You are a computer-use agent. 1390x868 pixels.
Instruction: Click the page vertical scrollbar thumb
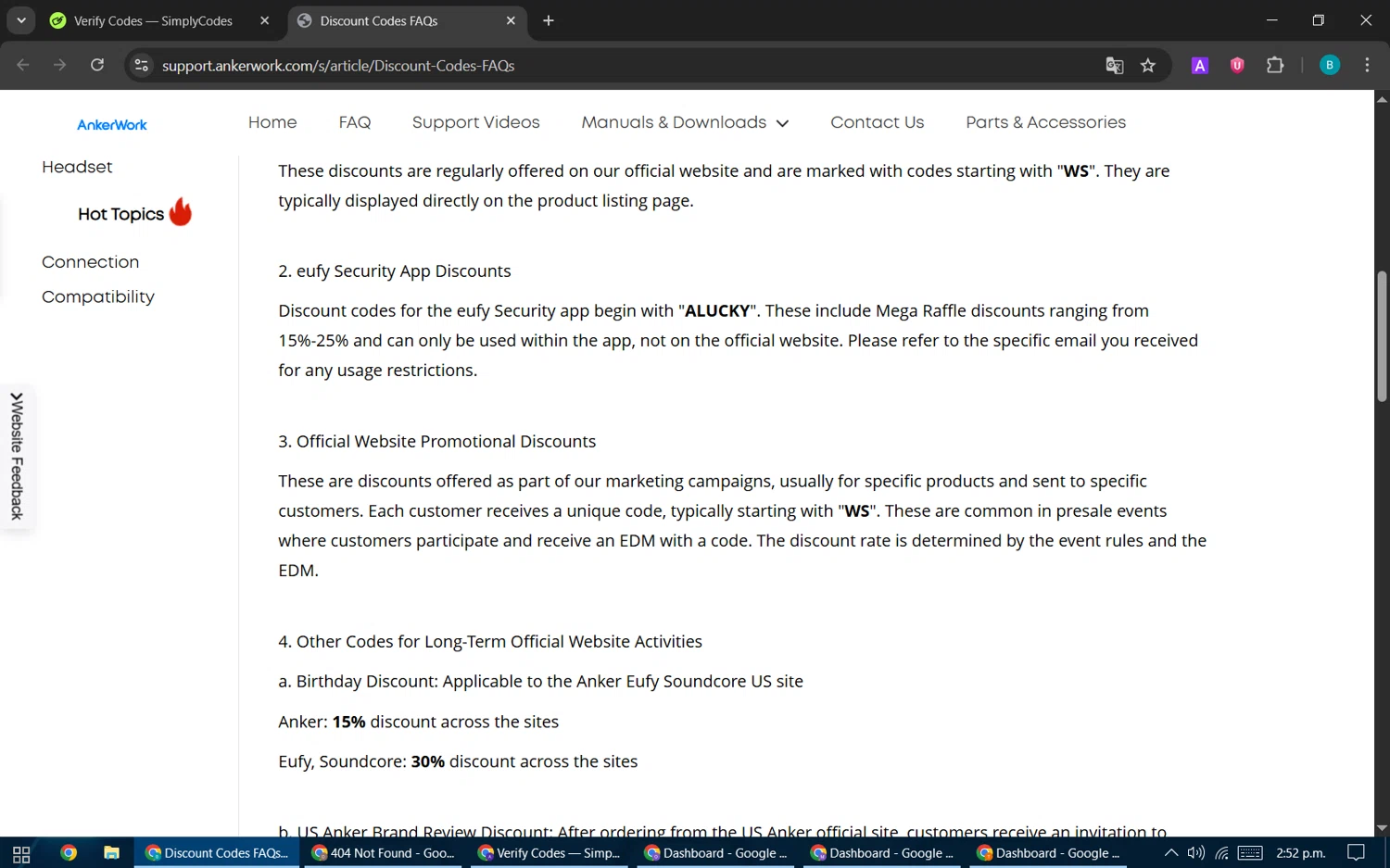(x=1382, y=336)
